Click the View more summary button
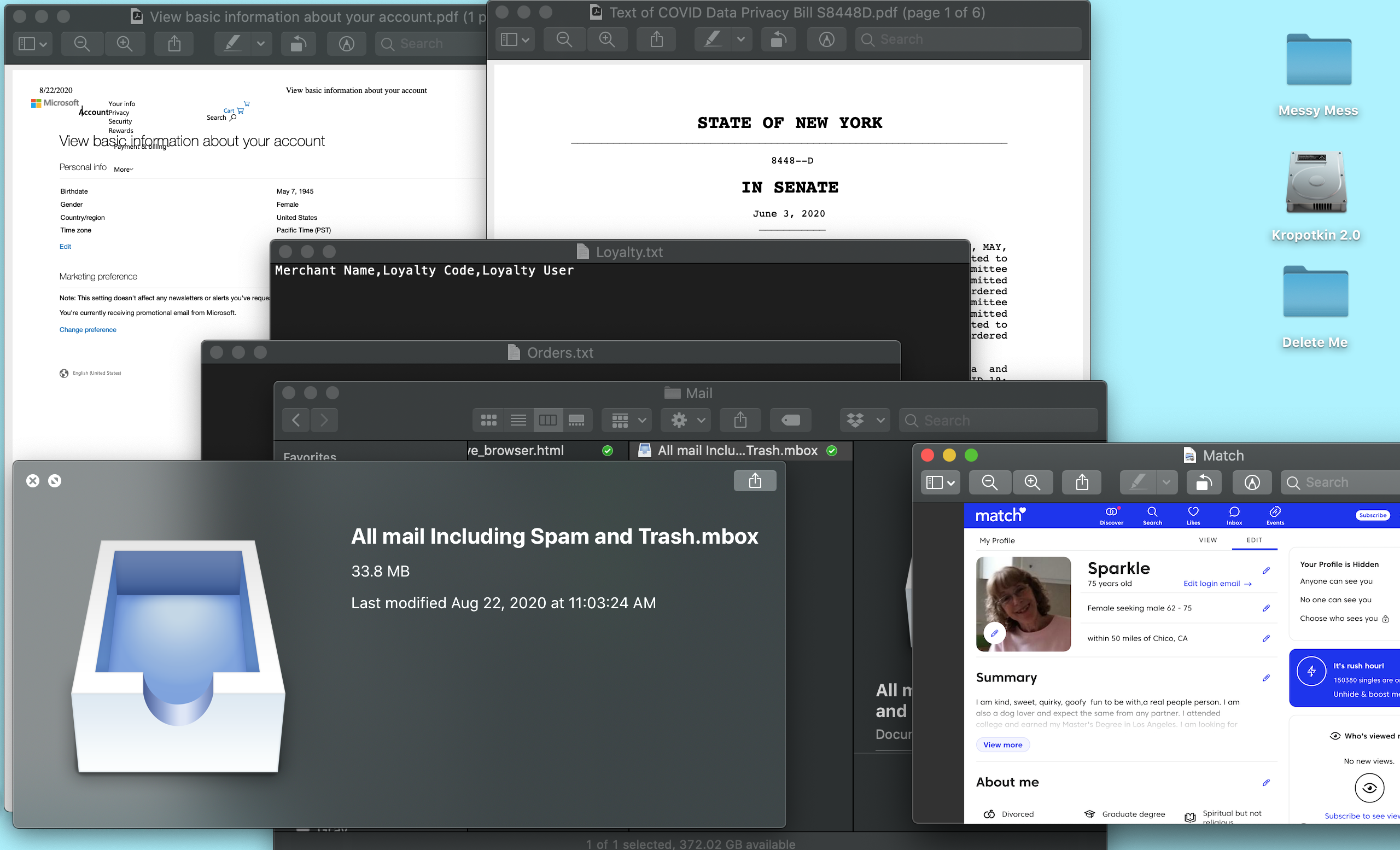The image size is (1400, 850). coord(1002,744)
